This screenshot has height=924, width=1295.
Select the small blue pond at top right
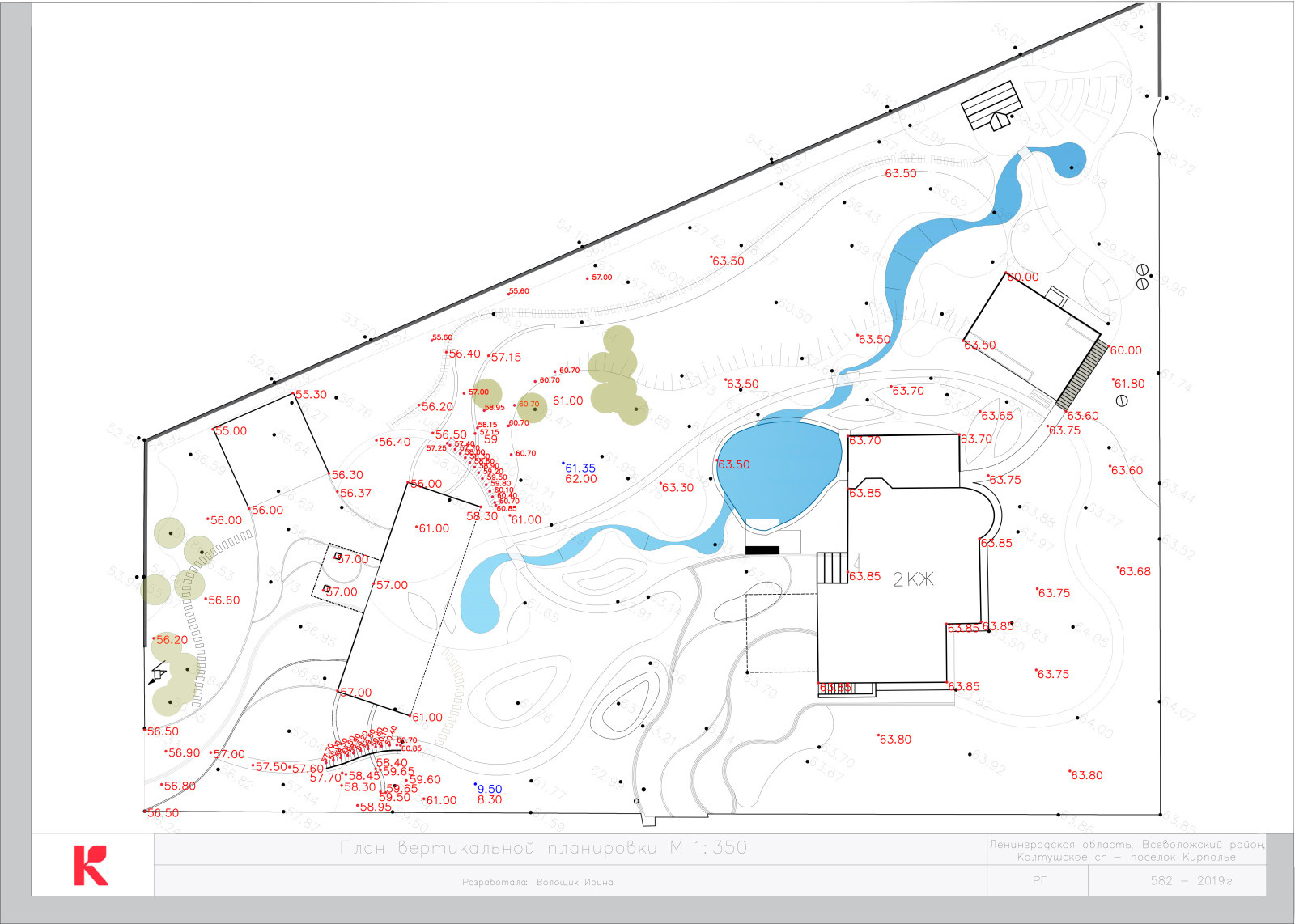pos(1068,159)
